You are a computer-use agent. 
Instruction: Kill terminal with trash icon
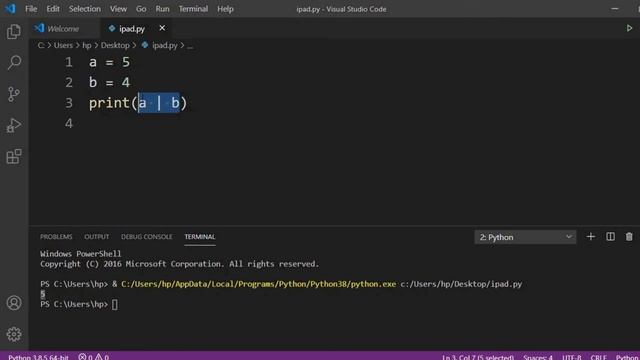tap(629, 237)
